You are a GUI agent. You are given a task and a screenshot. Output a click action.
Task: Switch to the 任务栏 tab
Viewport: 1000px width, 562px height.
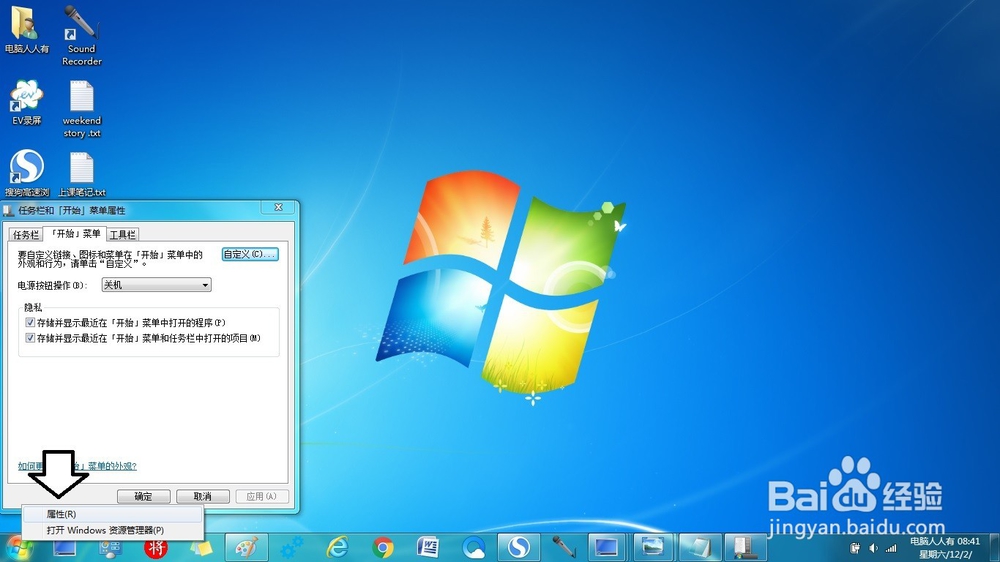[26, 235]
